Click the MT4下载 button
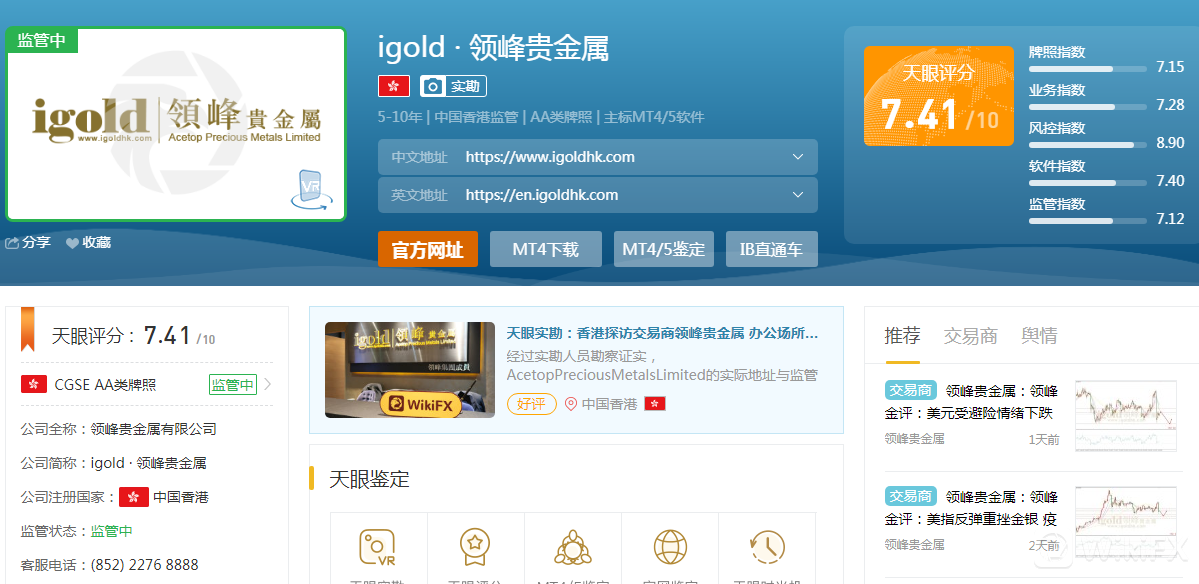Screen dimensions: 1199x584 point(546,249)
